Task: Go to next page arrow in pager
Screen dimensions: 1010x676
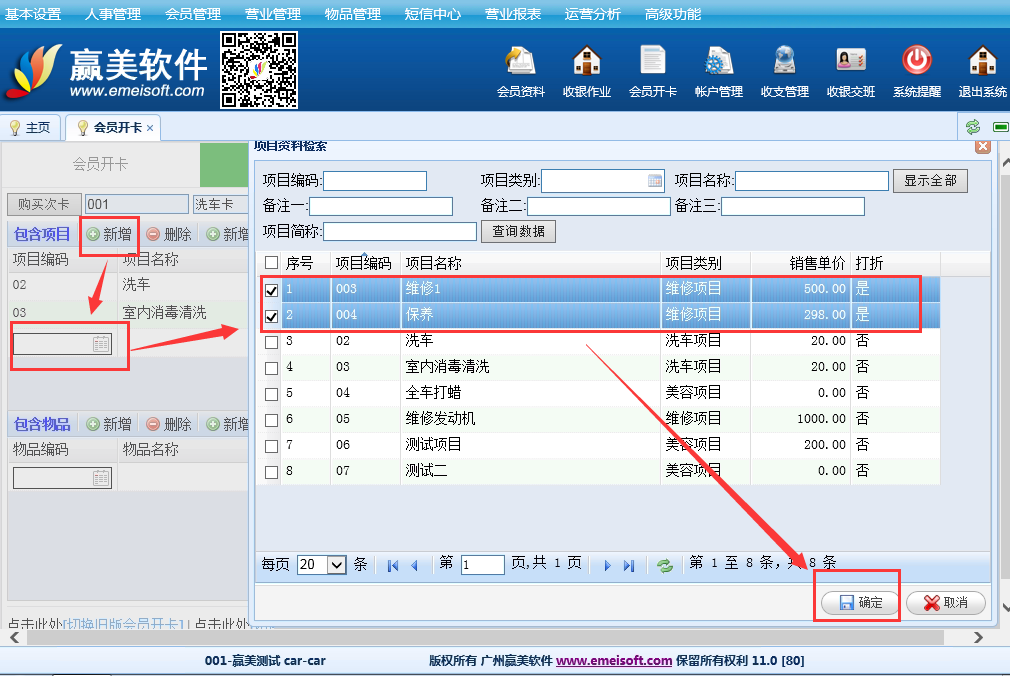Action: pos(607,565)
